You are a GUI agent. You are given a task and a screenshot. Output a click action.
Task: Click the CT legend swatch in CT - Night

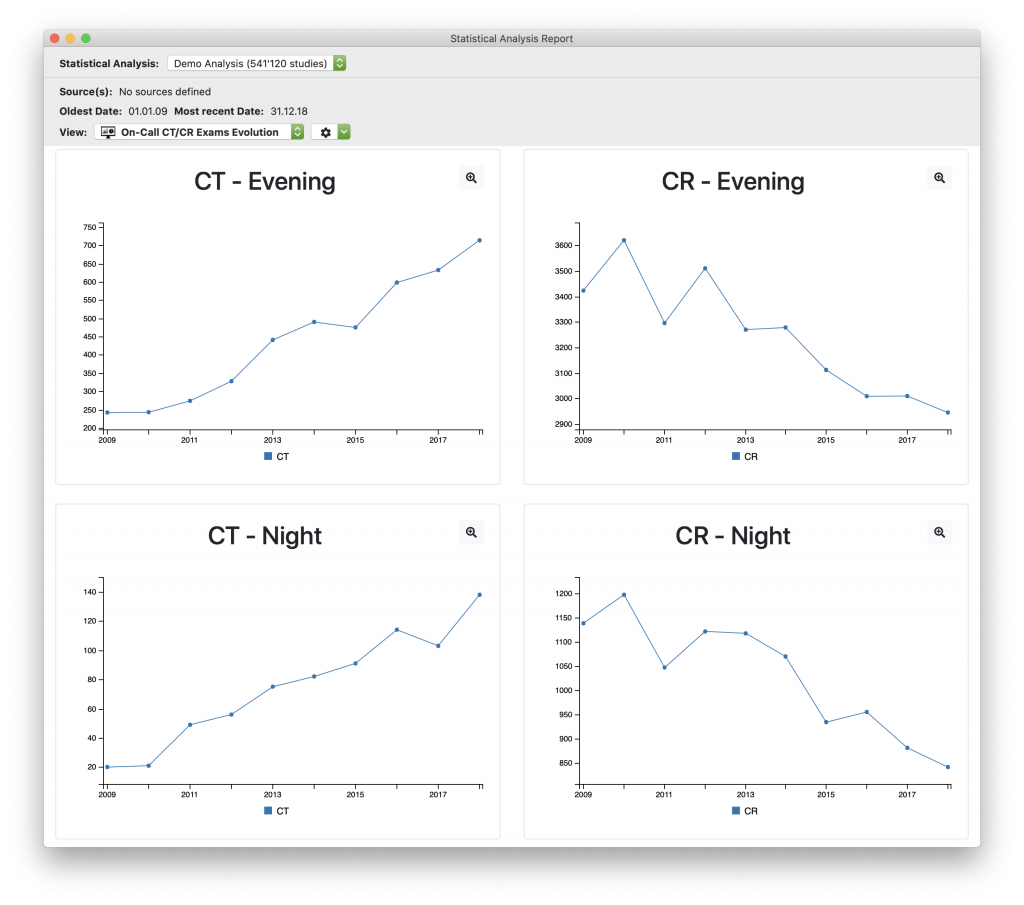[x=268, y=810]
